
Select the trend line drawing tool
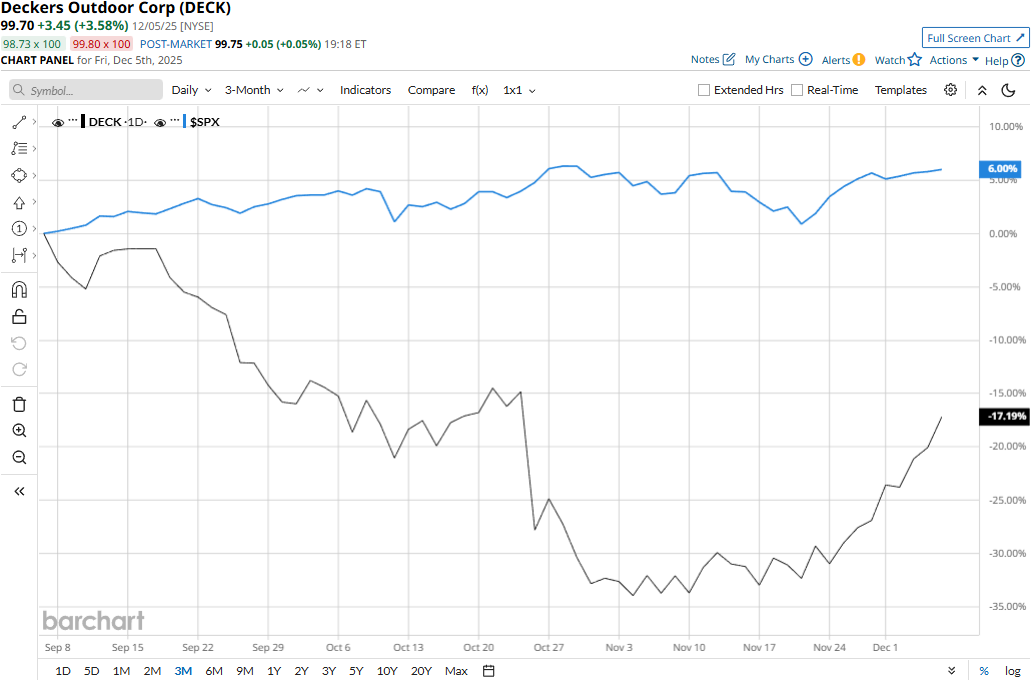tap(18, 122)
